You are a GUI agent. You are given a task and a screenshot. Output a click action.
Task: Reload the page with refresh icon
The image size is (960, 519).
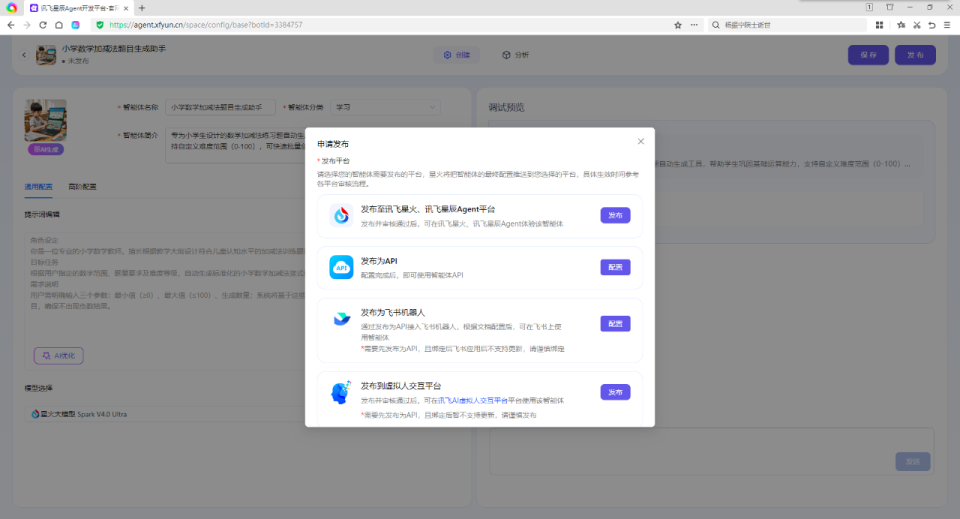43,25
